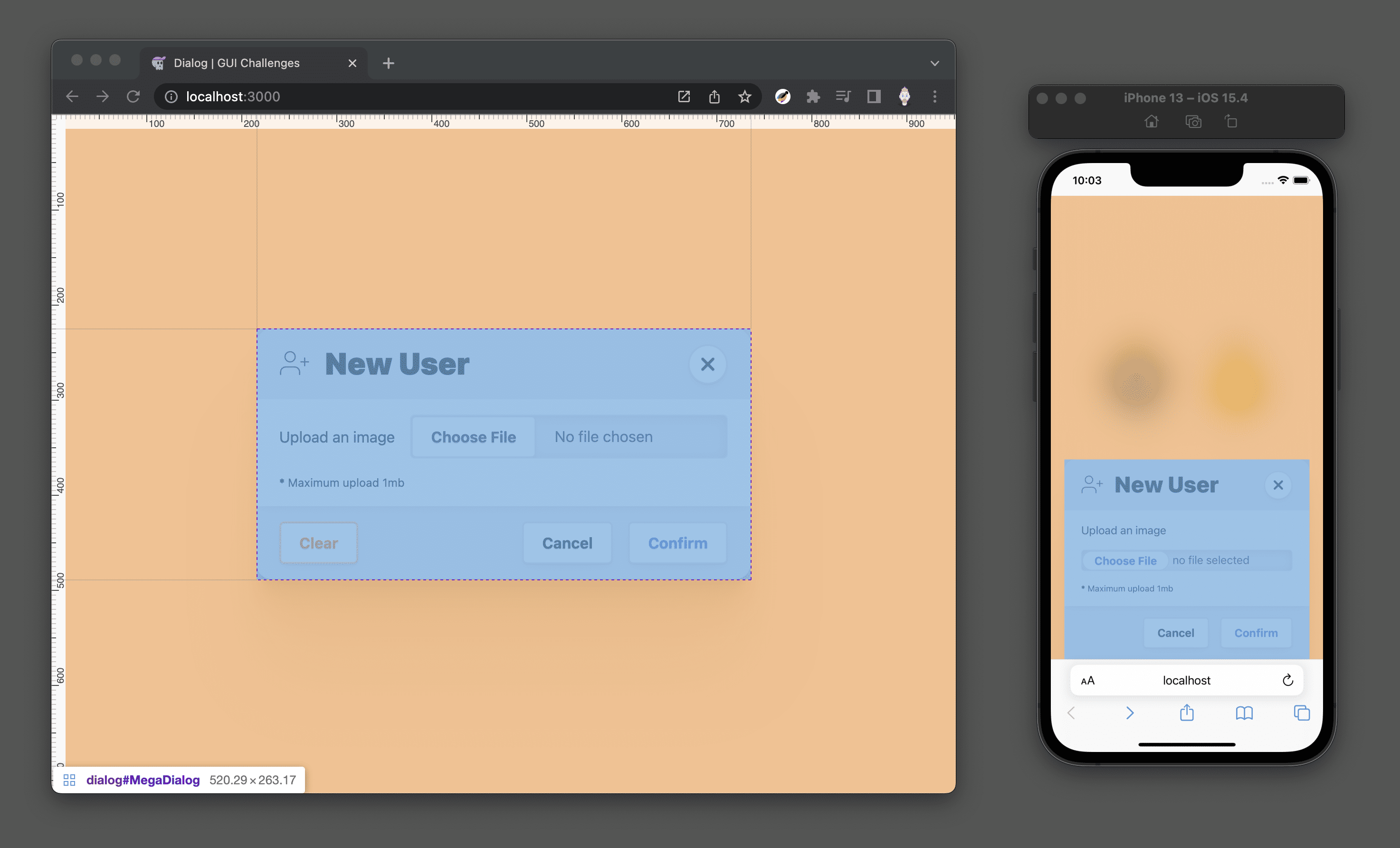The height and width of the screenshot is (848, 1400).
Task: Select the Clear button on desktop dialog
Action: point(318,543)
